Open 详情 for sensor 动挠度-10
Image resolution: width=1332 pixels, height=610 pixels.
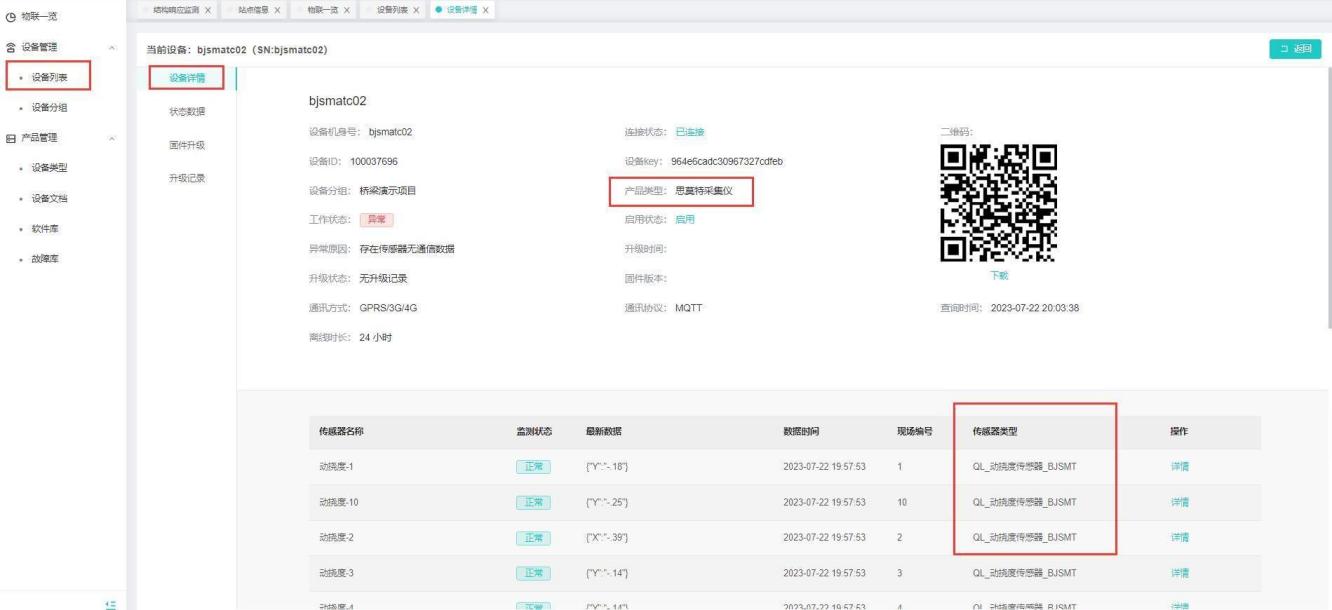click(x=1179, y=502)
